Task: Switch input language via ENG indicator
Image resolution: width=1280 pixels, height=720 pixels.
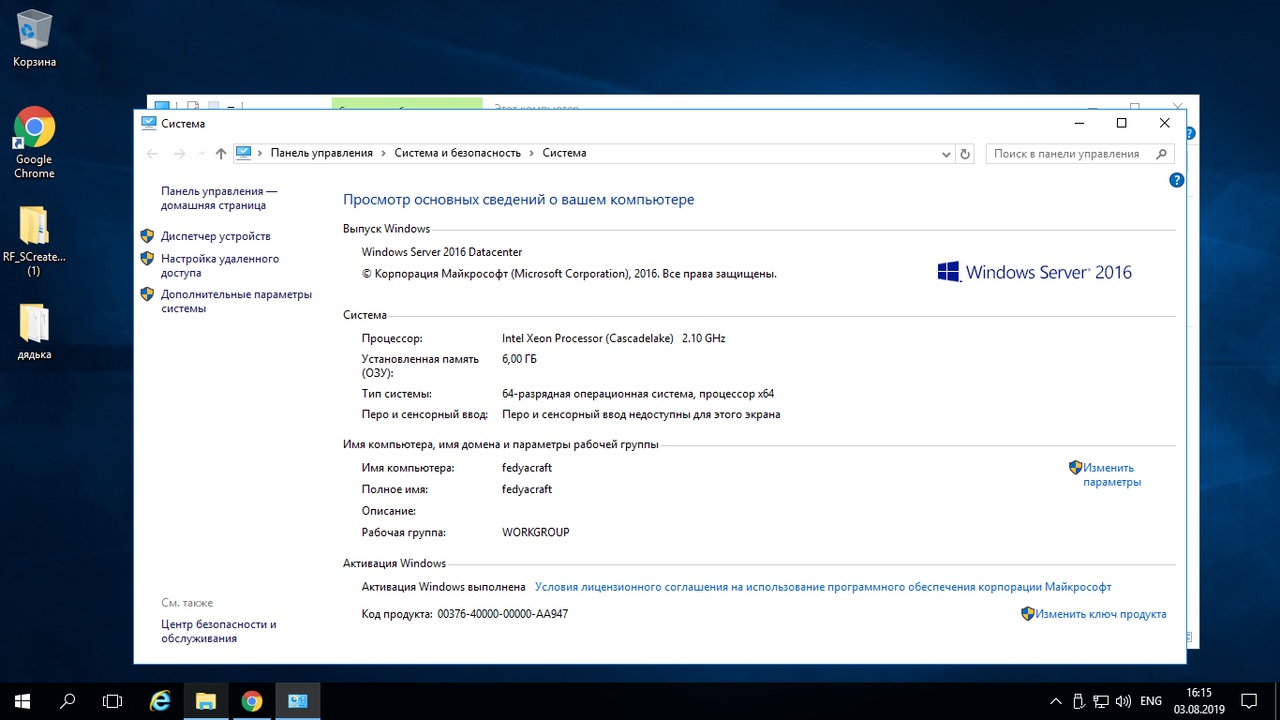Action: [x=1150, y=701]
